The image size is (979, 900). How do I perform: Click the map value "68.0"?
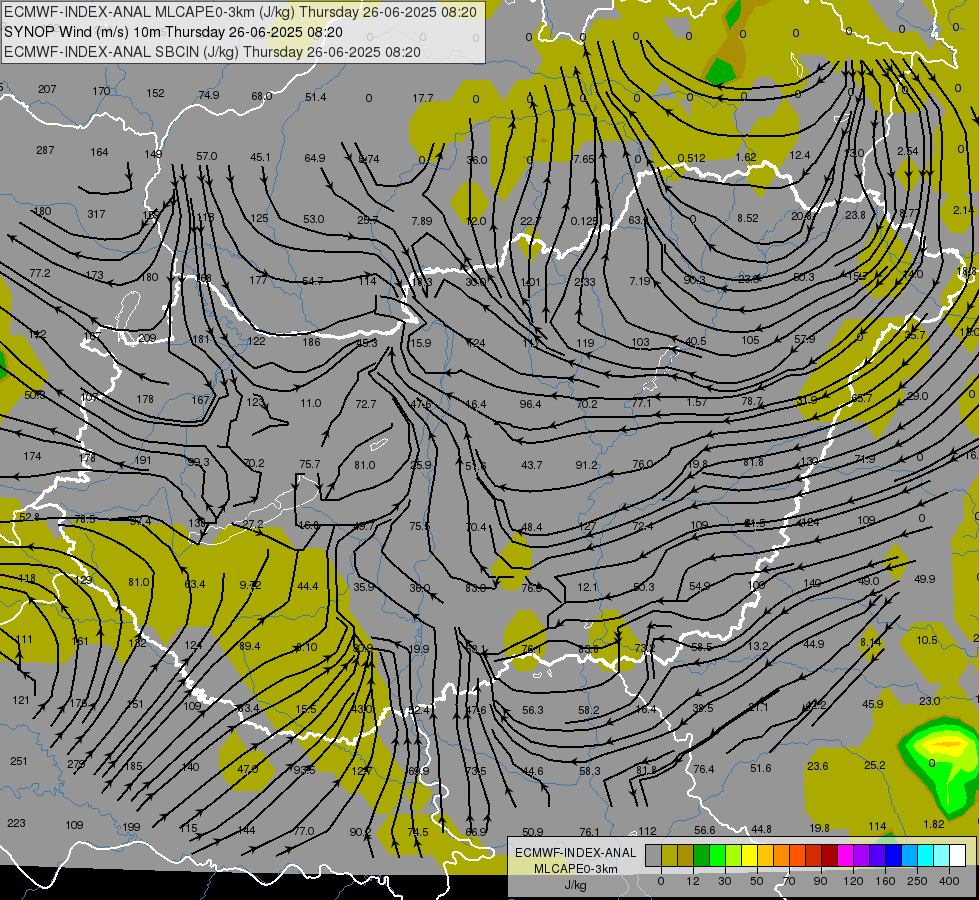click(x=262, y=96)
